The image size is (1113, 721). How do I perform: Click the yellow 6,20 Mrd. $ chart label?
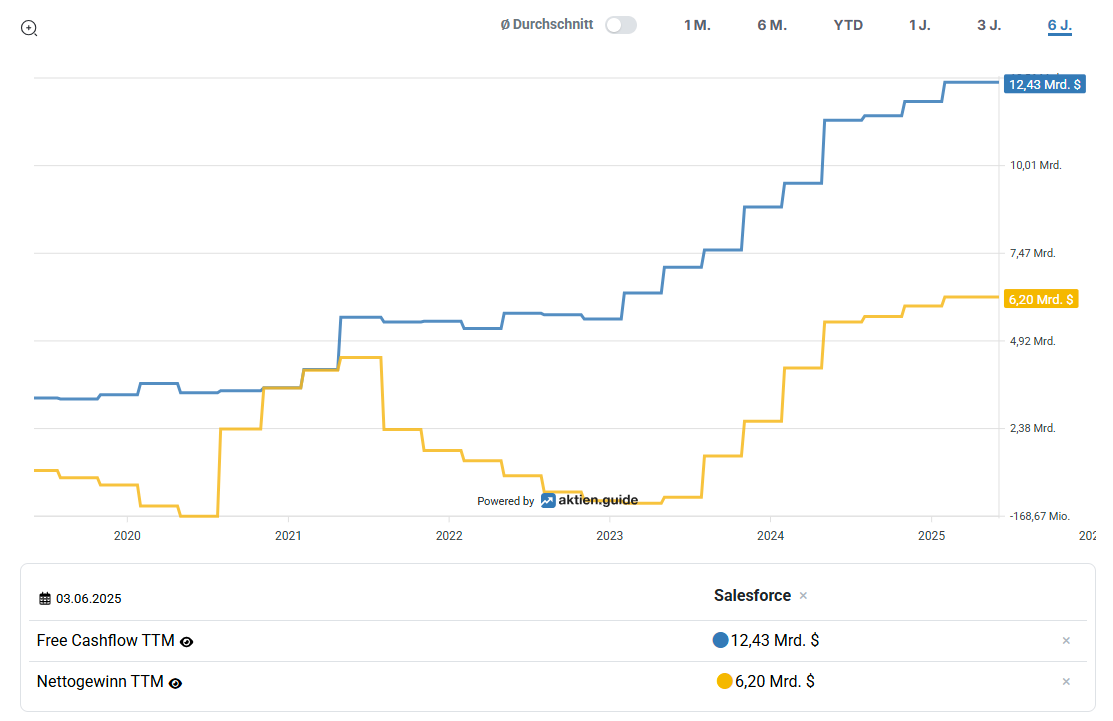tap(1041, 299)
